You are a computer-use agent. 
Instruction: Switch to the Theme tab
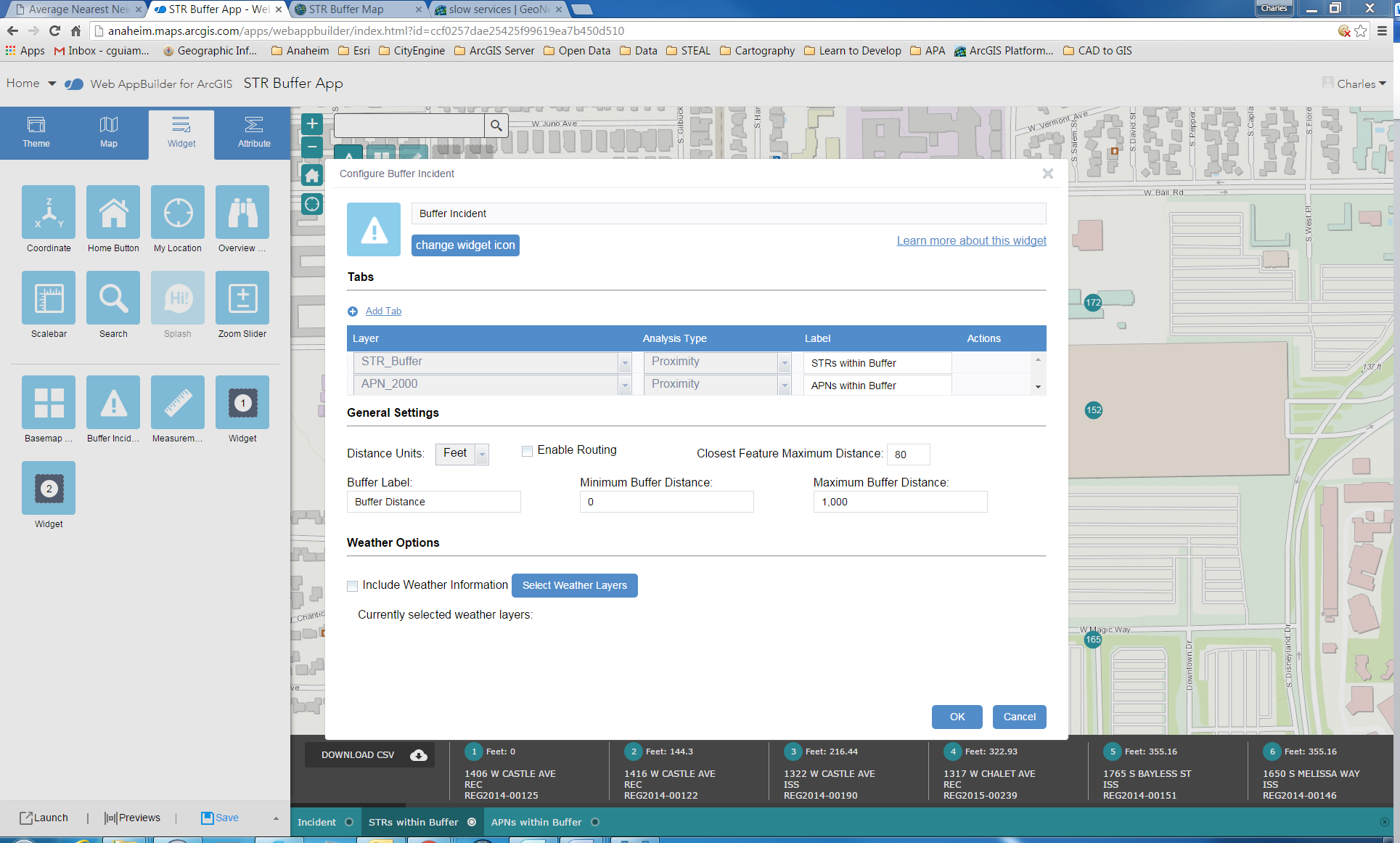pos(36,134)
